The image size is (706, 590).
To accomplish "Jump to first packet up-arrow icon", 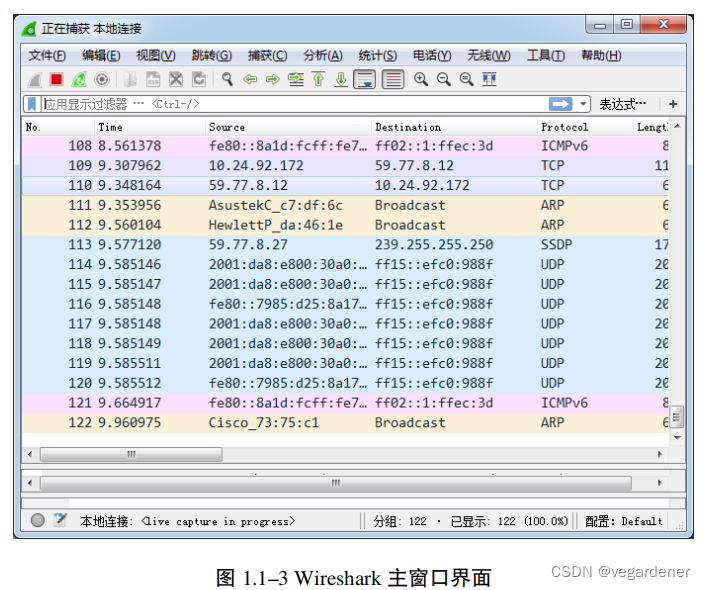I will (318, 80).
